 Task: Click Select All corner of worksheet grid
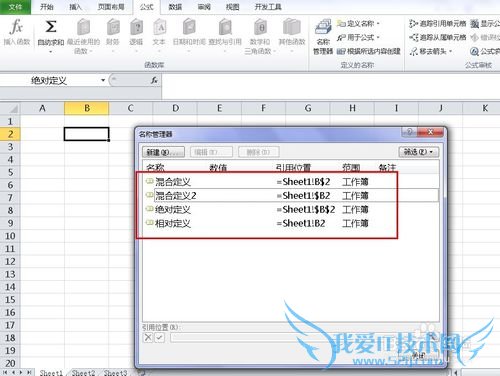(x=10, y=108)
